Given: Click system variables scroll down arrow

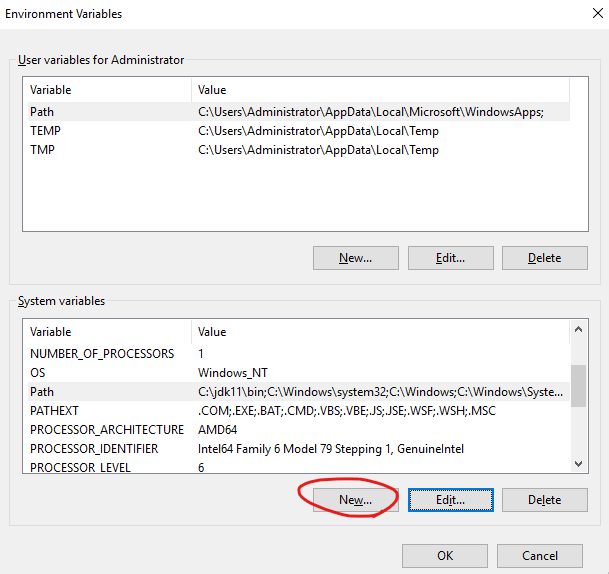Looking at the screenshot, I should point(578,464).
